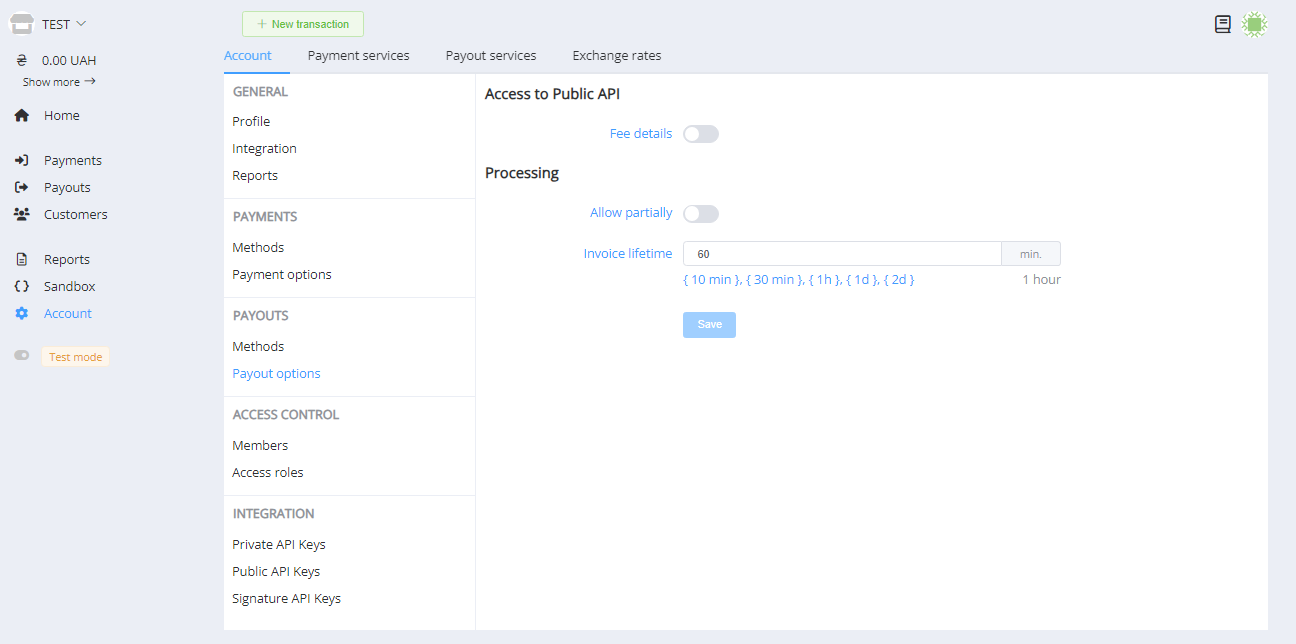Click the New transaction button
This screenshot has width=1296, height=644.
pyautogui.click(x=302, y=24)
